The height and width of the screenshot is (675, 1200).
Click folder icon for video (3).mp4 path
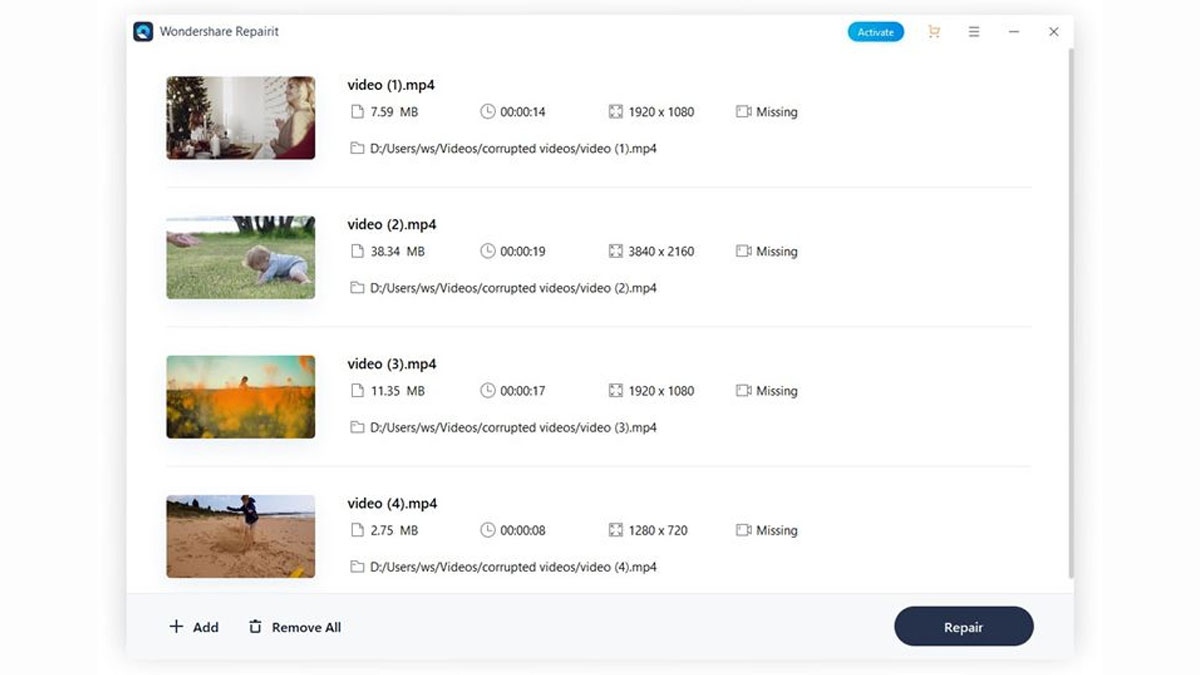point(357,428)
